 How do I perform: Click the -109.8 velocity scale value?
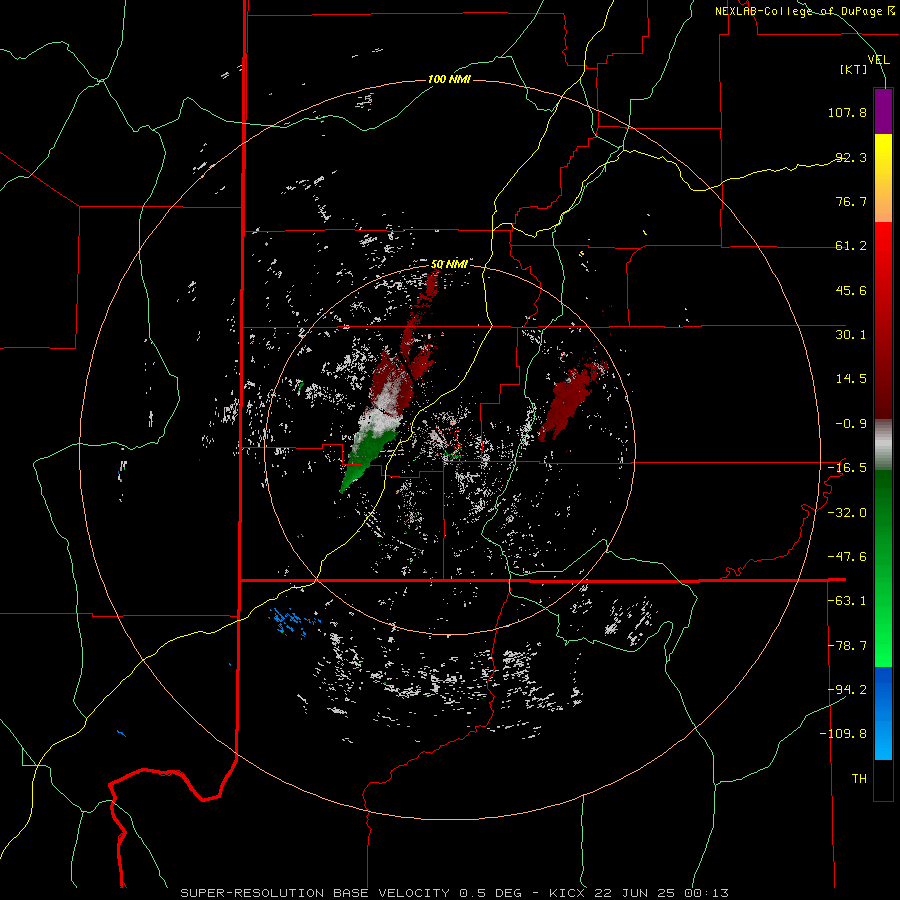pyautogui.click(x=843, y=734)
